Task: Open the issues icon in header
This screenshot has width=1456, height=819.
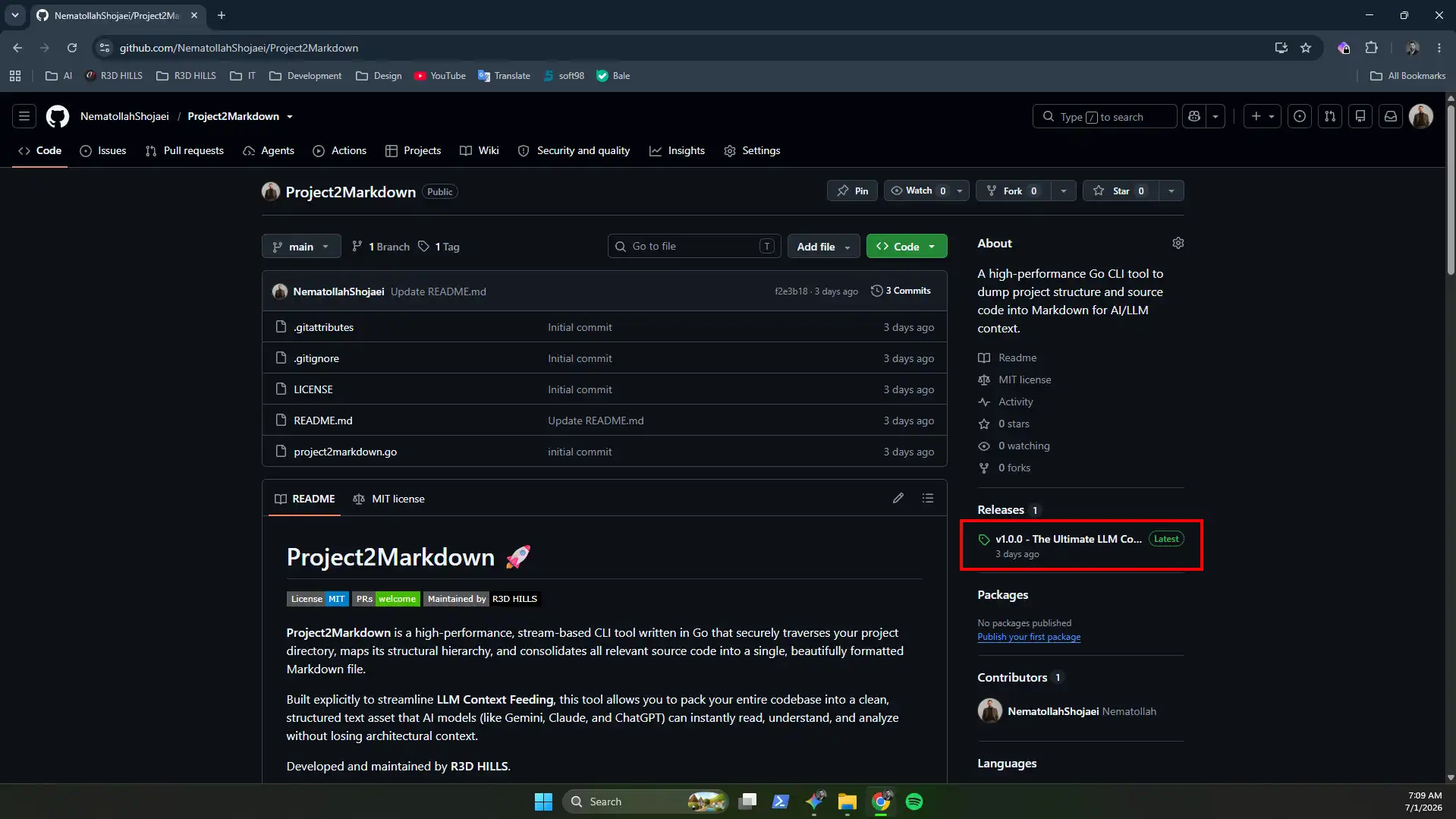Action: 1300,116
